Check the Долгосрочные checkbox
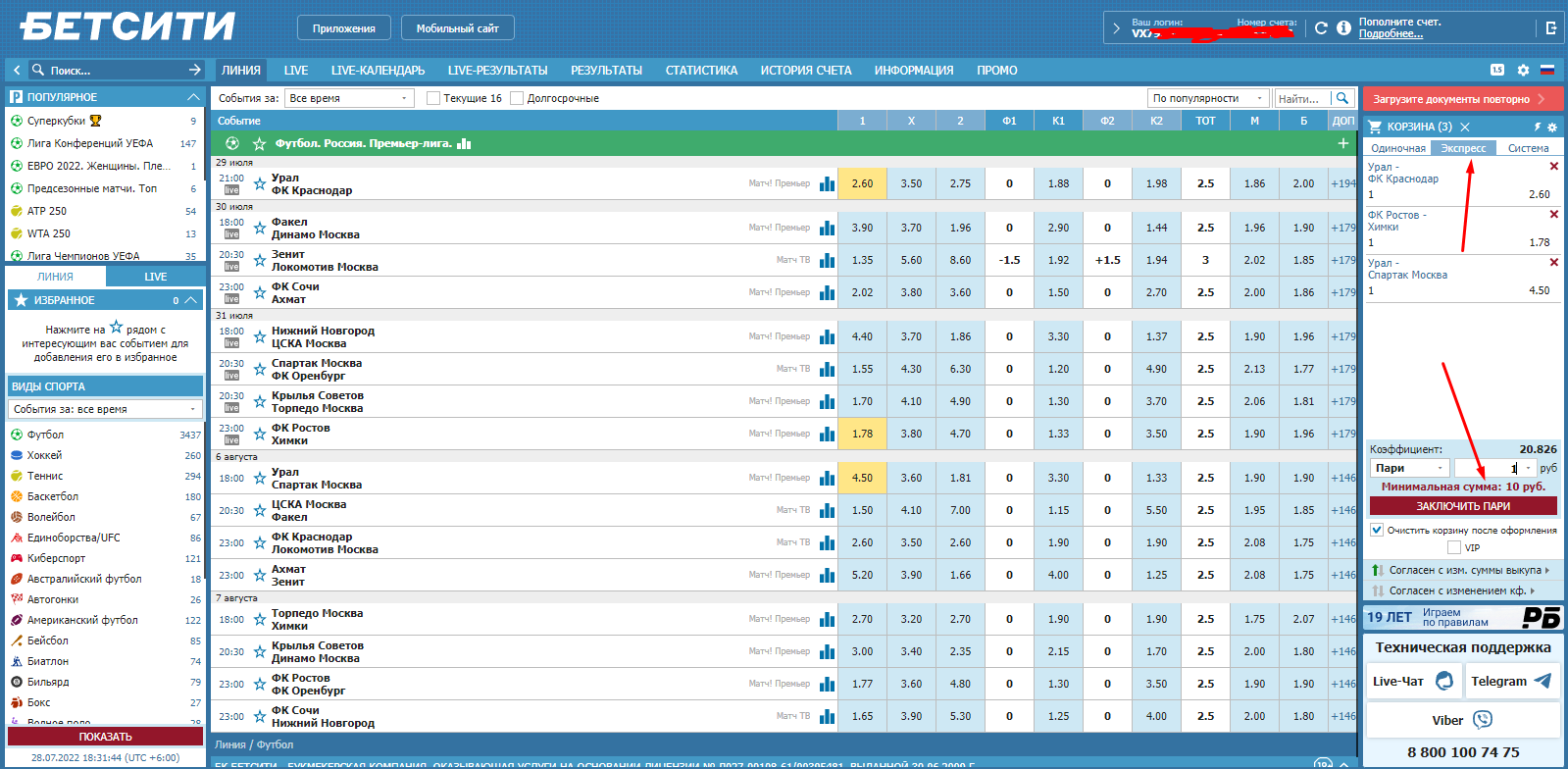 pos(518,98)
